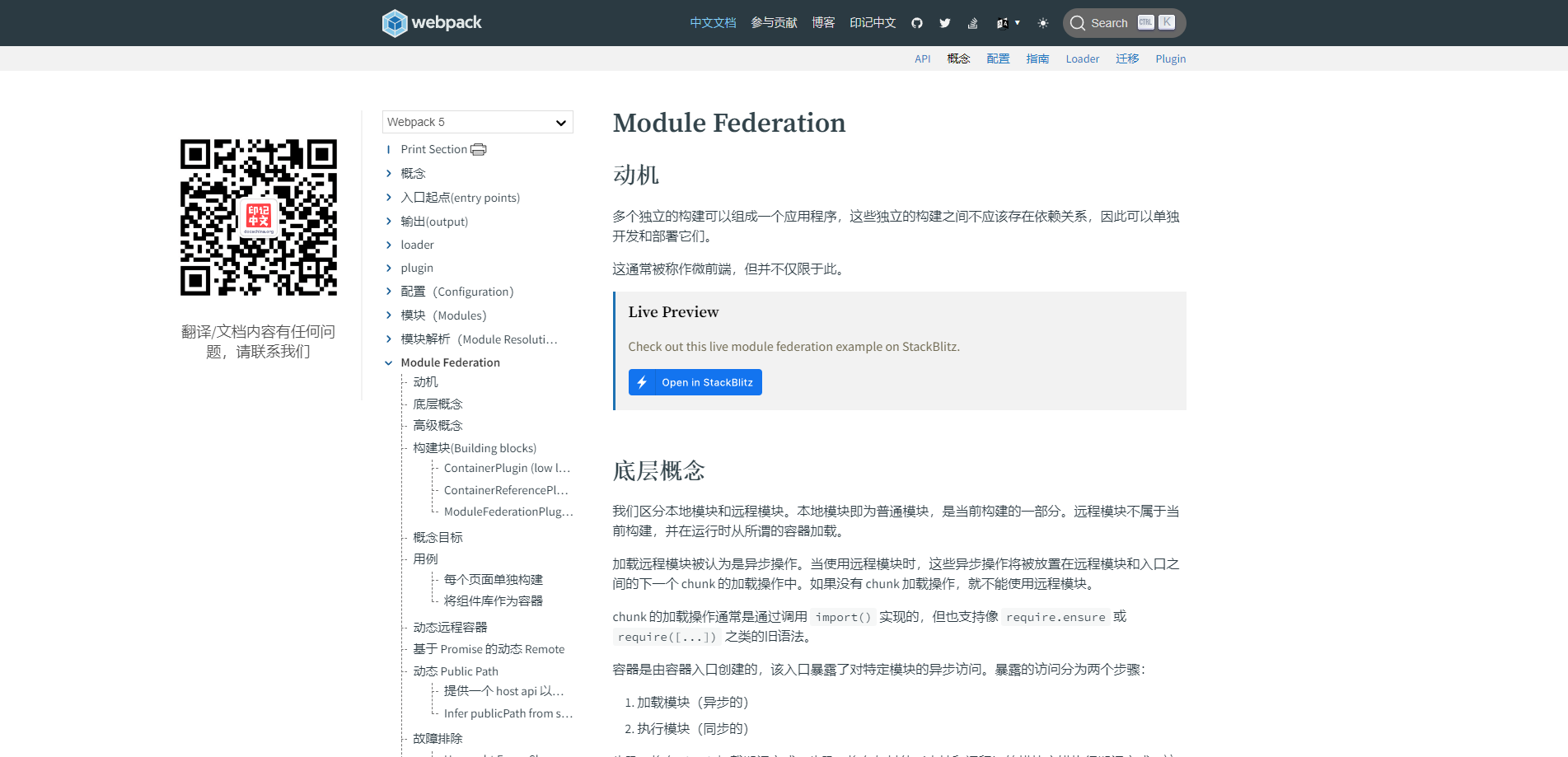Jump to ModuleFederationPlug… sidebar item

(x=508, y=512)
